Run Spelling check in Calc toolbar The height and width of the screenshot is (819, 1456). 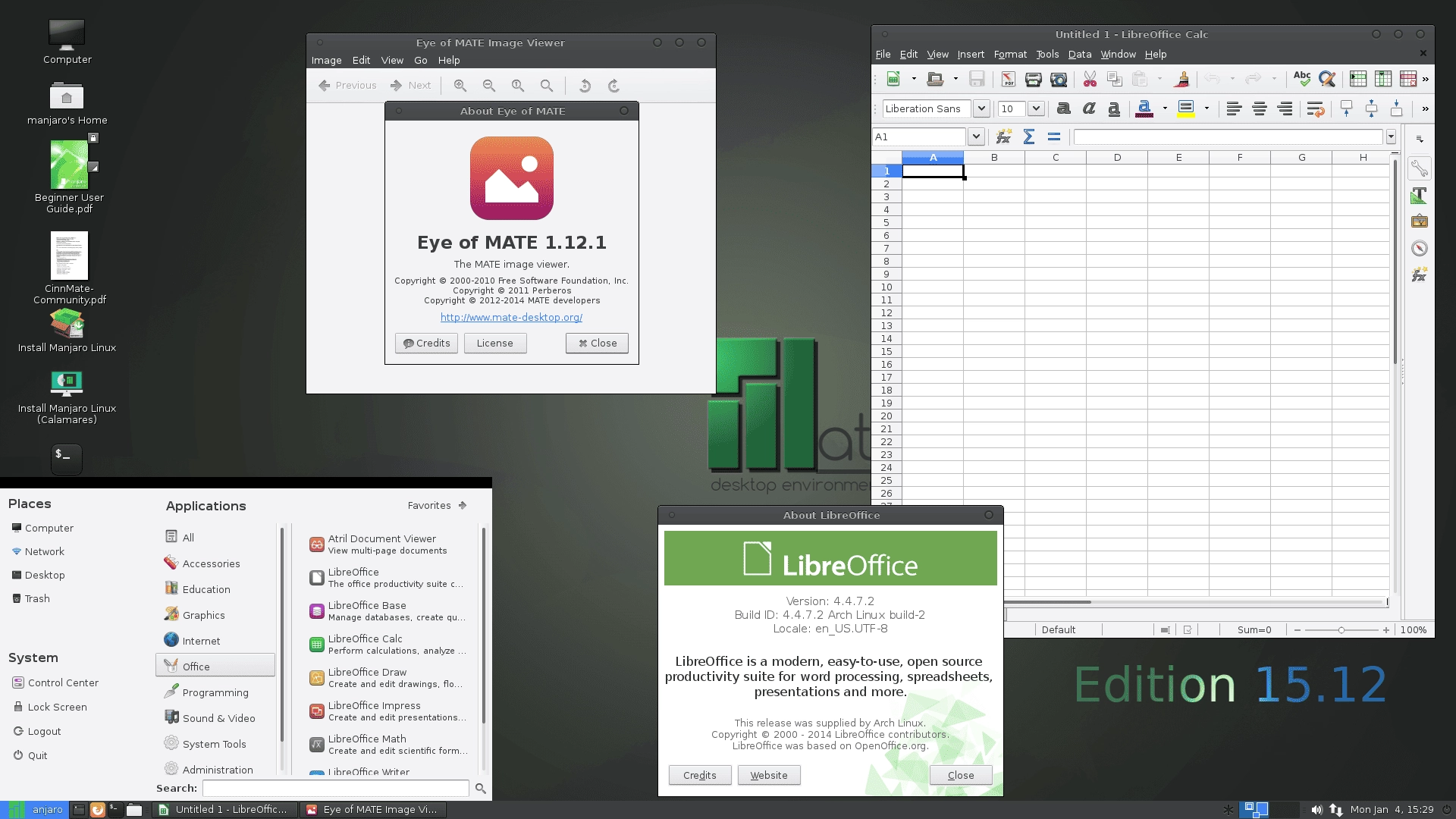click(1302, 79)
